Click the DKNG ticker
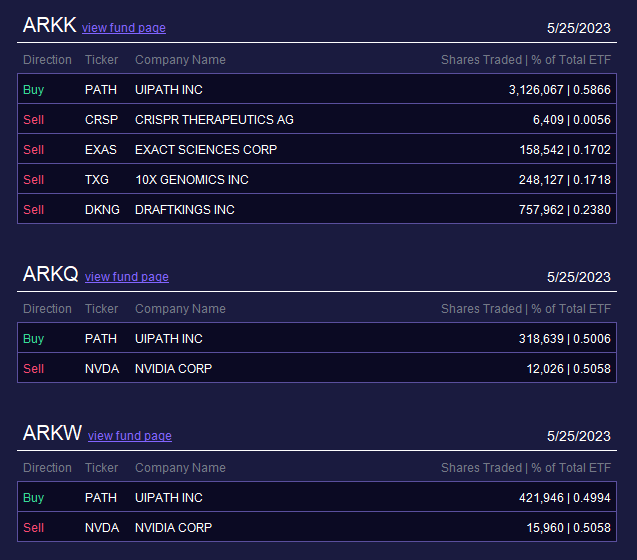The height and width of the screenshot is (560, 637). point(102,210)
